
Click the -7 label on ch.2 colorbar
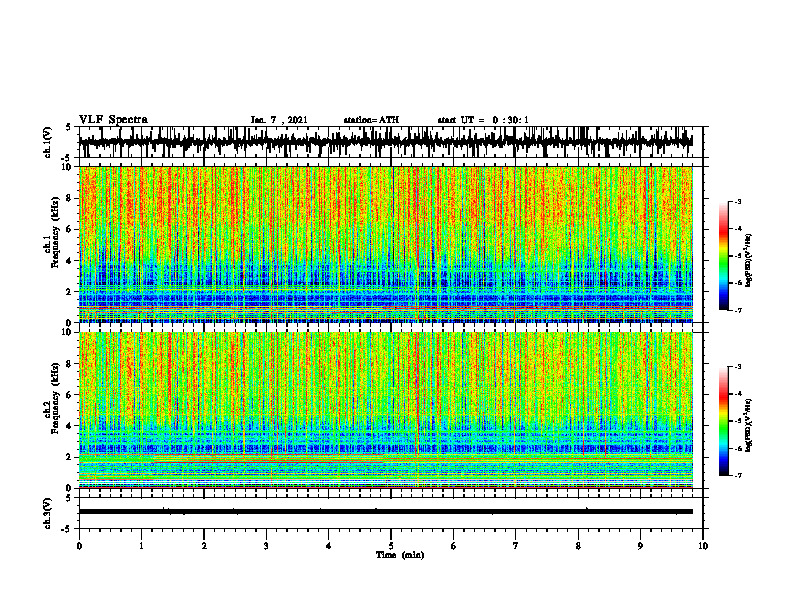[x=738, y=475]
